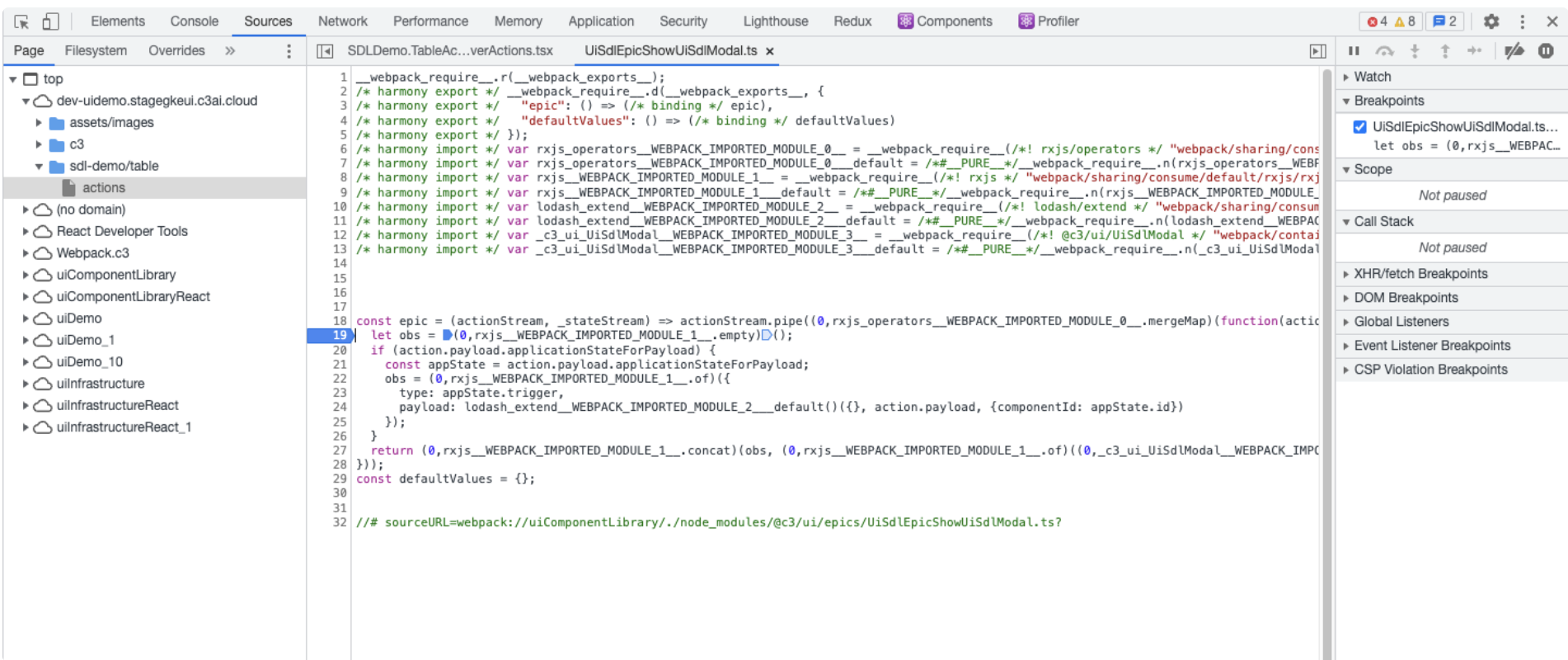Pause script execution
The height and width of the screenshot is (660, 1568).
tap(1354, 51)
